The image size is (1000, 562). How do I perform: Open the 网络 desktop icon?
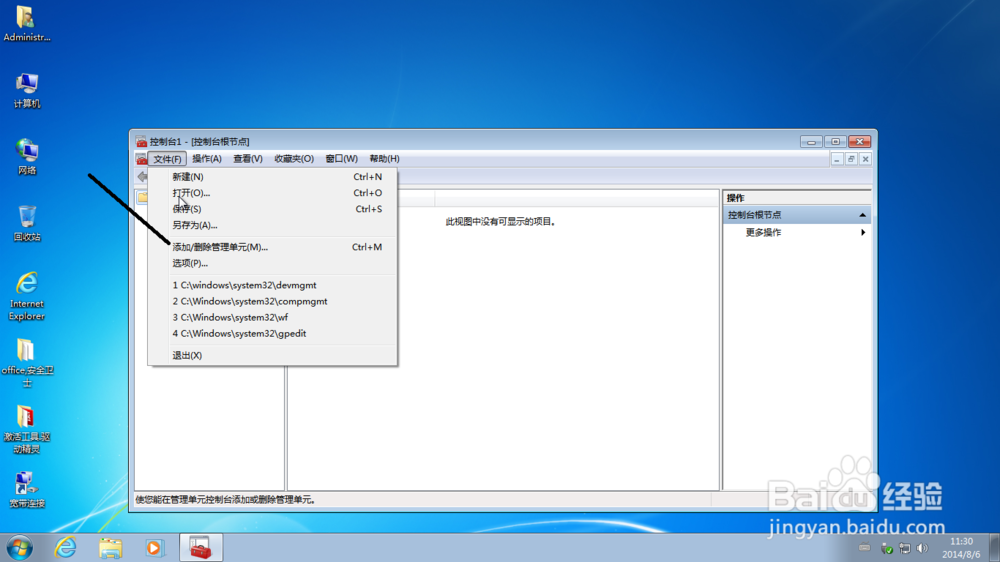(27, 157)
